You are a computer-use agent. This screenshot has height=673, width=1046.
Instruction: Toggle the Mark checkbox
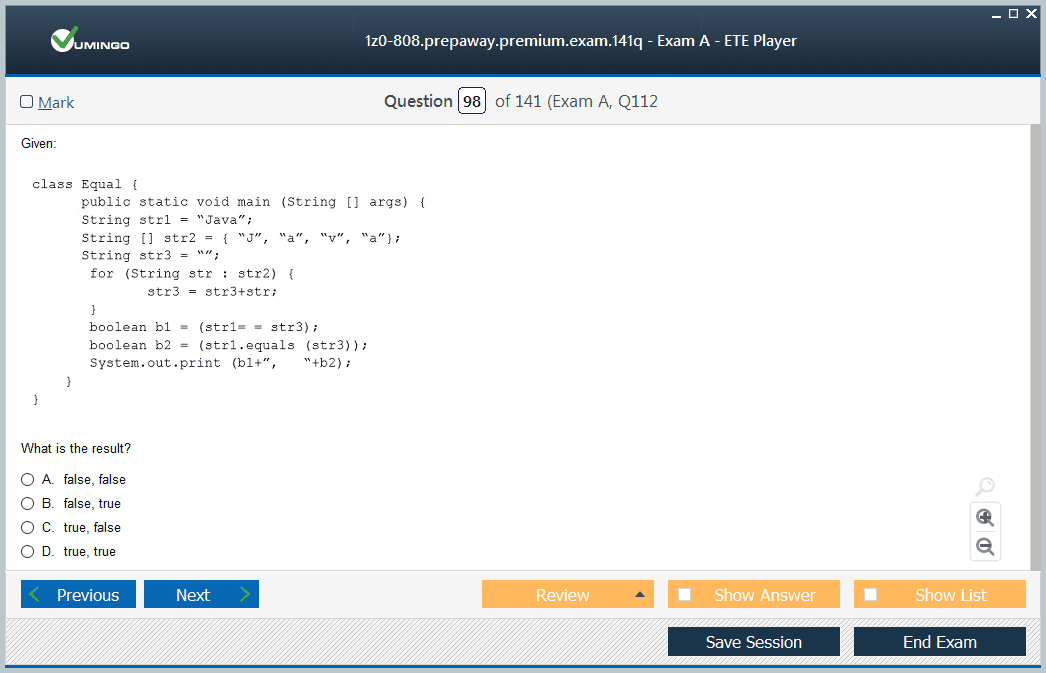(x=27, y=102)
